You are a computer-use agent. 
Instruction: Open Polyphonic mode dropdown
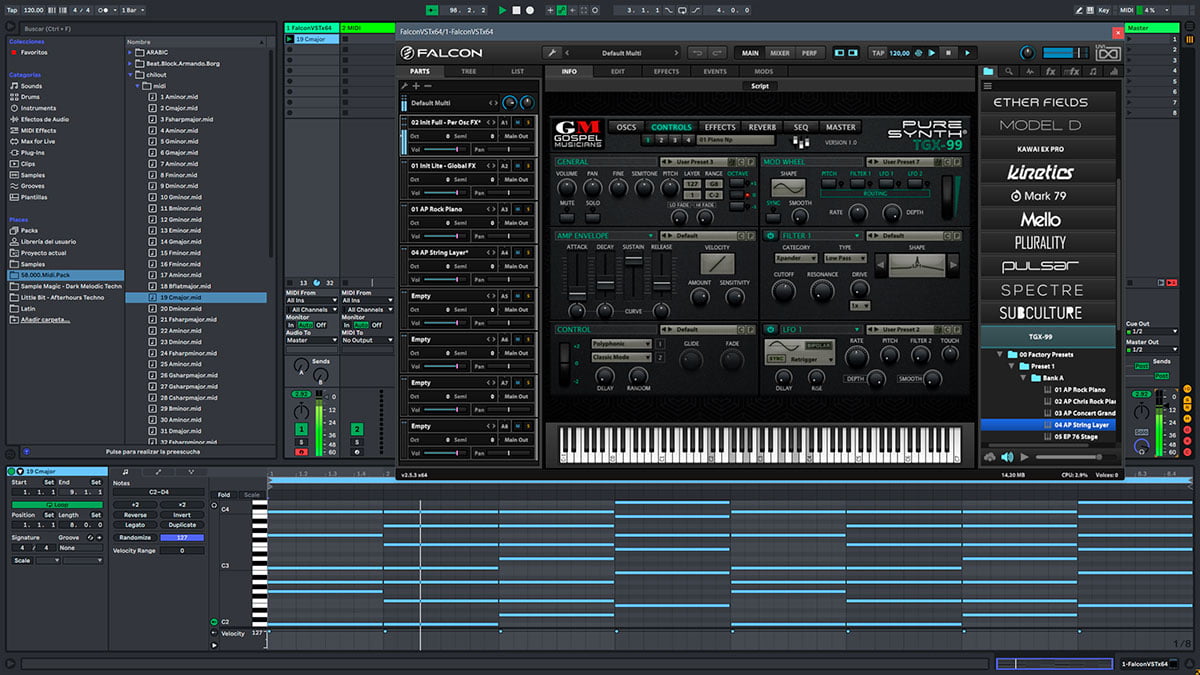point(622,344)
